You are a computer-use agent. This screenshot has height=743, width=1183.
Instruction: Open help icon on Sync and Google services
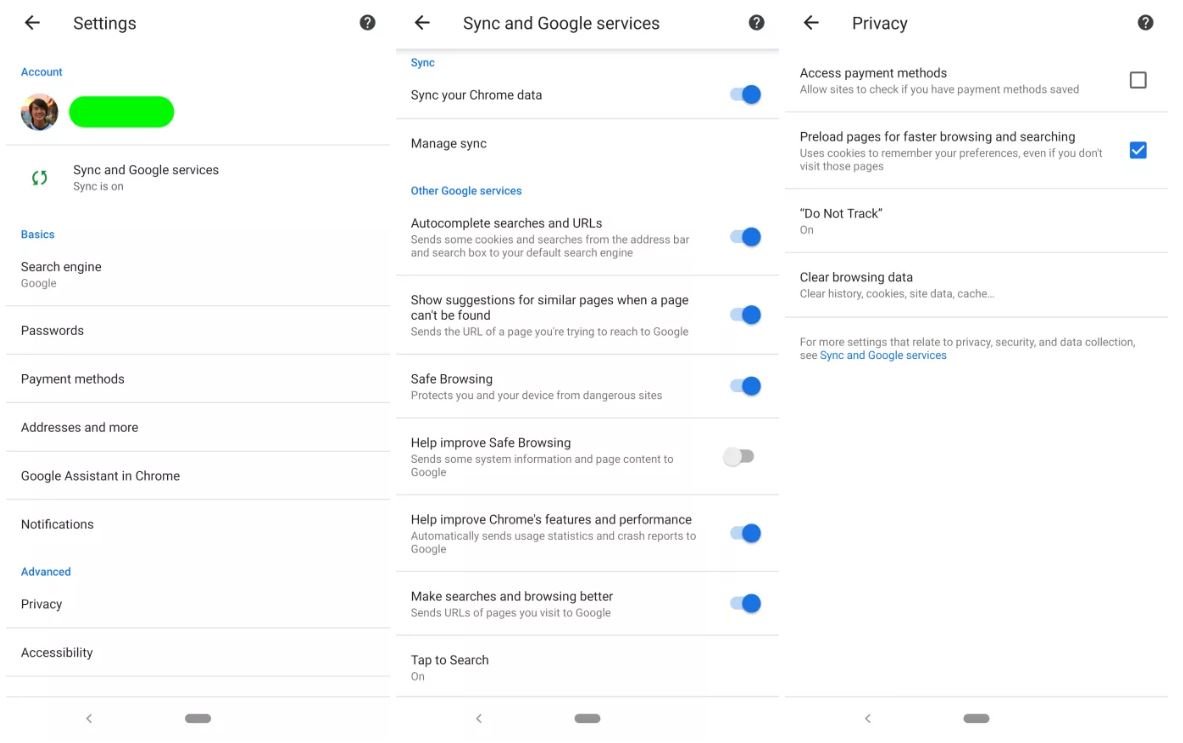pos(757,23)
